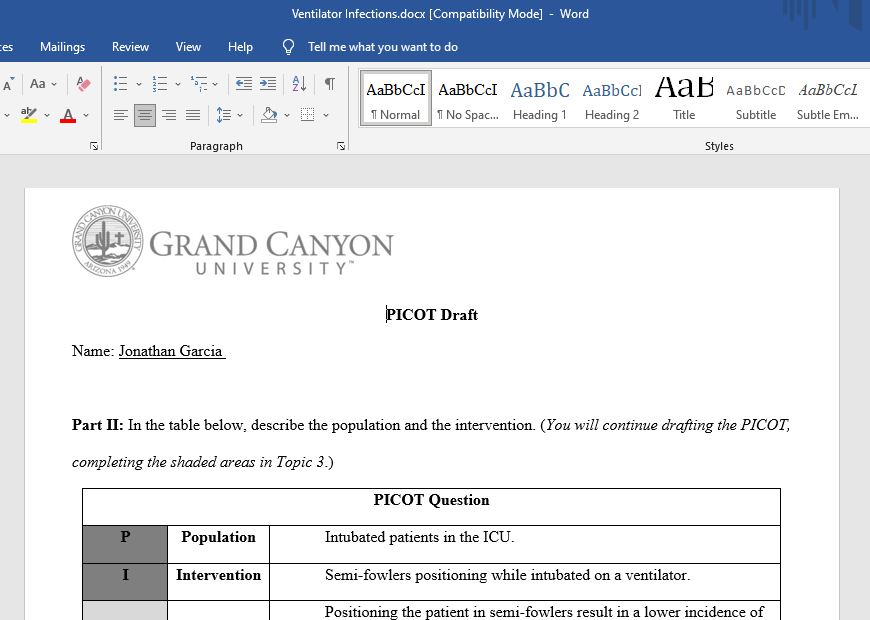Click the lightbulb Tell Me icon

coord(289,47)
